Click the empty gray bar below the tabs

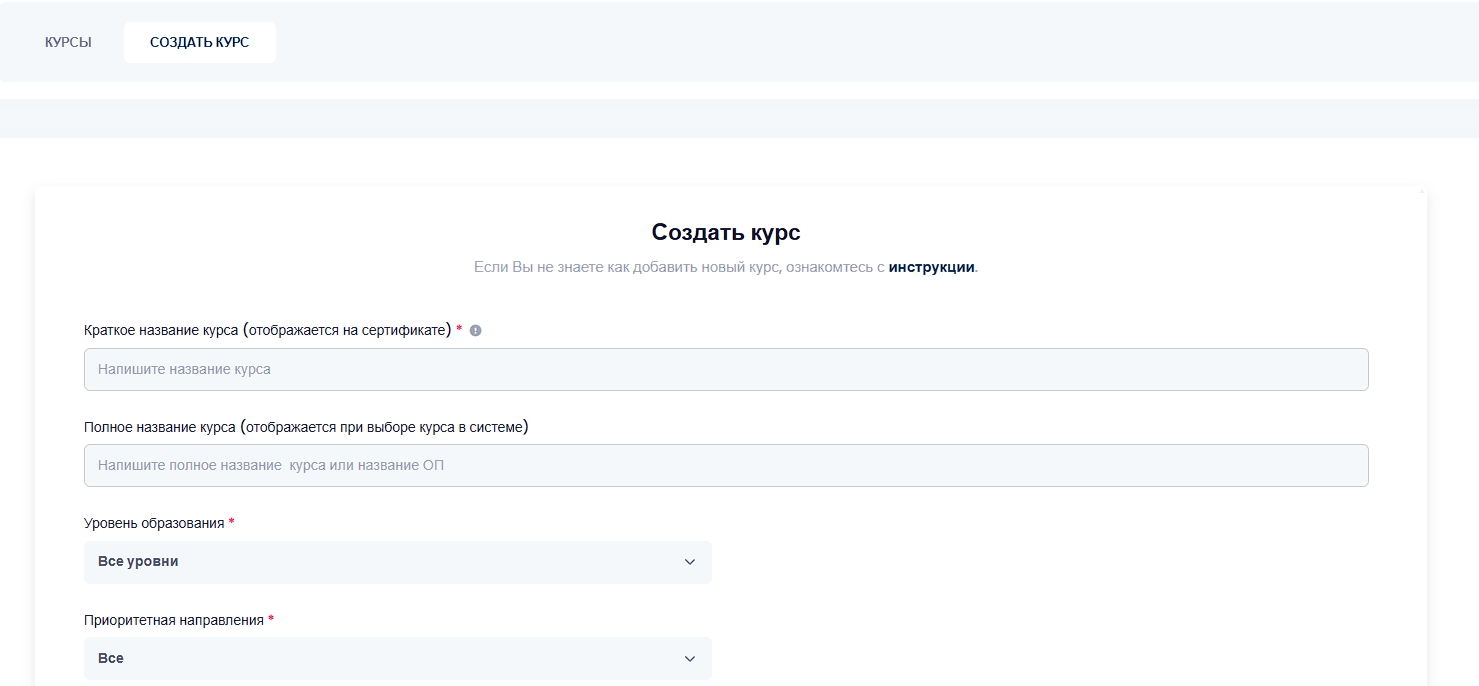(x=739, y=118)
